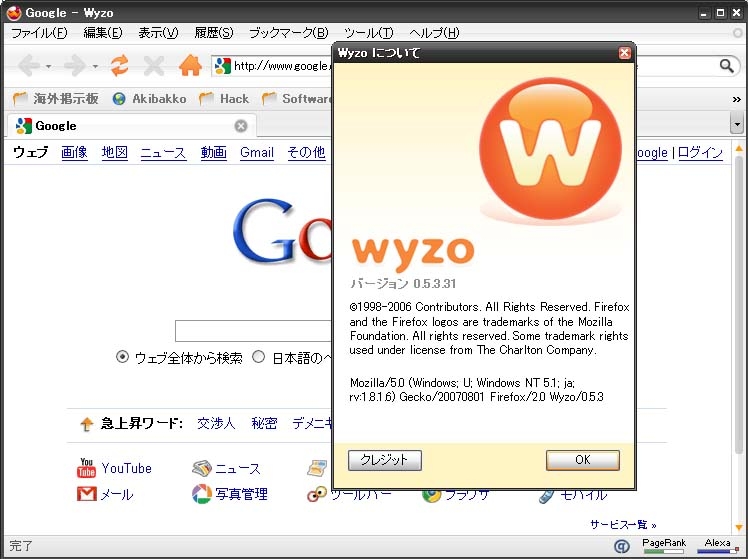Close the Wyzo について dialog
This screenshot has height=559, width=748.
[x=624, y=53]
